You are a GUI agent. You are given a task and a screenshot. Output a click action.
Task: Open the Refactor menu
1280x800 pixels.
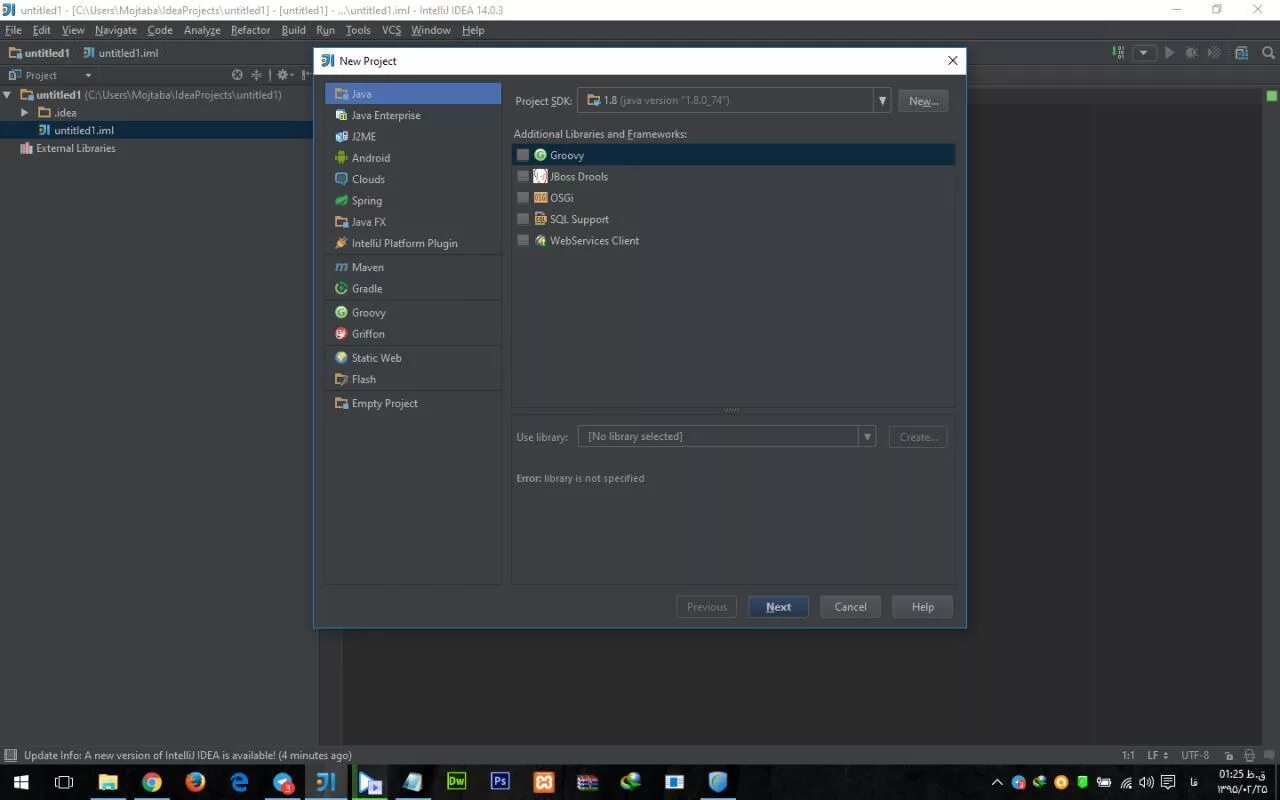coord(250,30)
